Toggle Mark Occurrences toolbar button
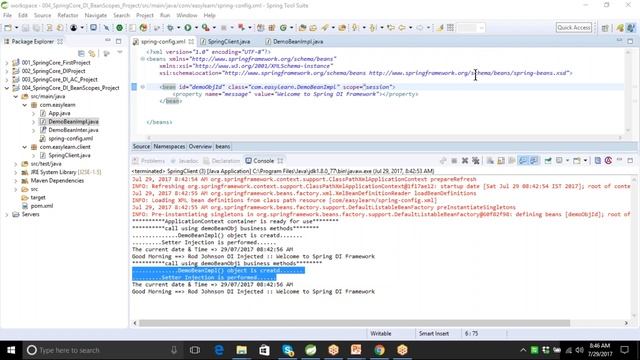Image resolution: width=640 pixels, height=360 pixels. pyautogui.click(x=440, y=28)
